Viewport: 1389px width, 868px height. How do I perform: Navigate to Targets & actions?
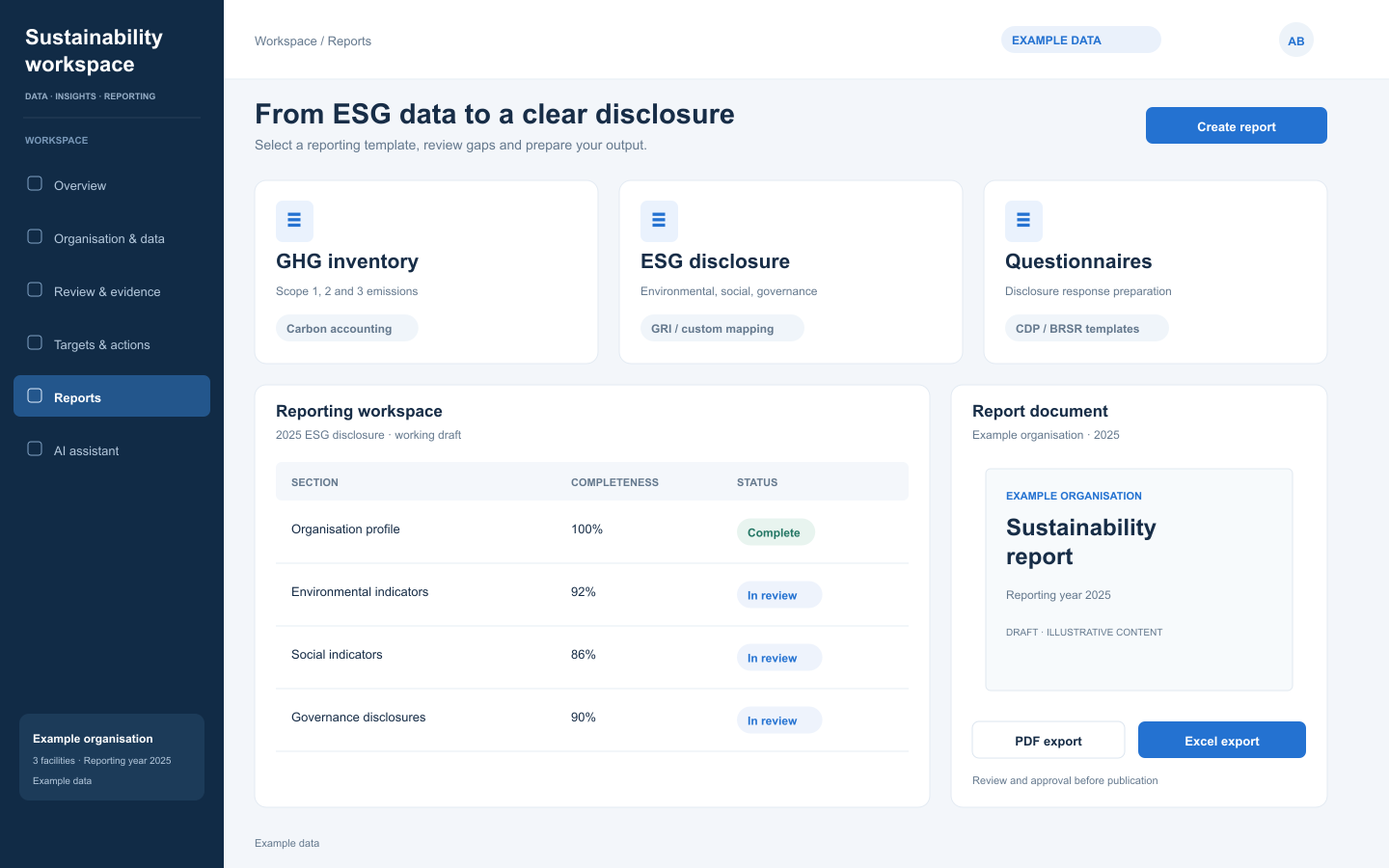point(112,343)
